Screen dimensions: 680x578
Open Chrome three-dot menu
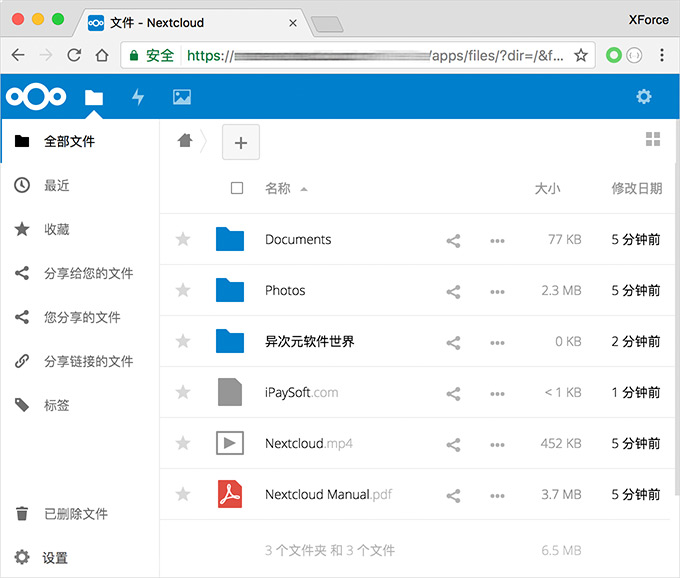pos(662,55)
